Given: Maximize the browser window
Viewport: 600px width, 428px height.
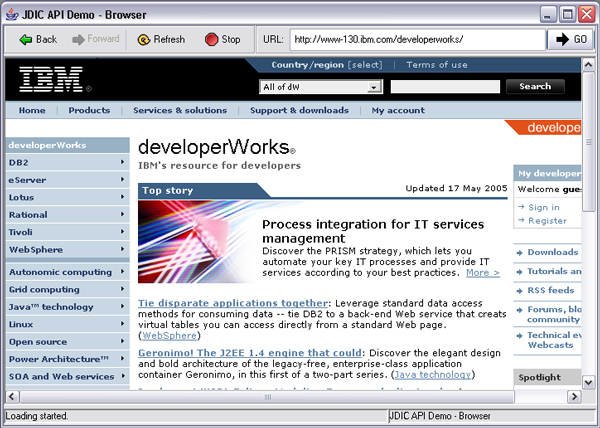Looking at the screenshot, I should (x=568, y=15).
